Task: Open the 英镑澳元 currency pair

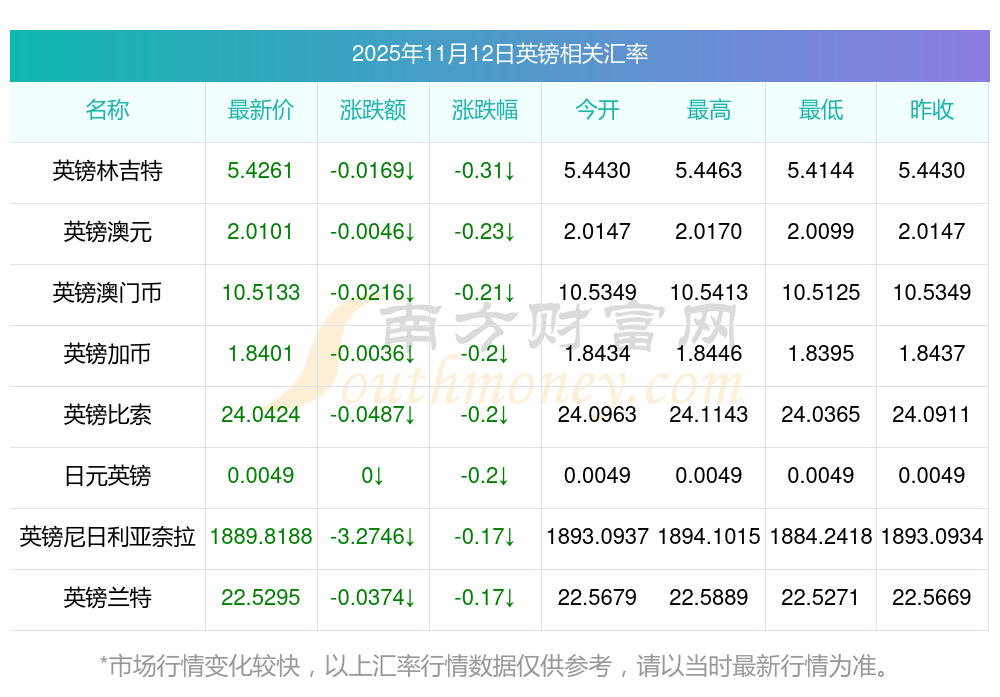Action: (x=107, y=231)
